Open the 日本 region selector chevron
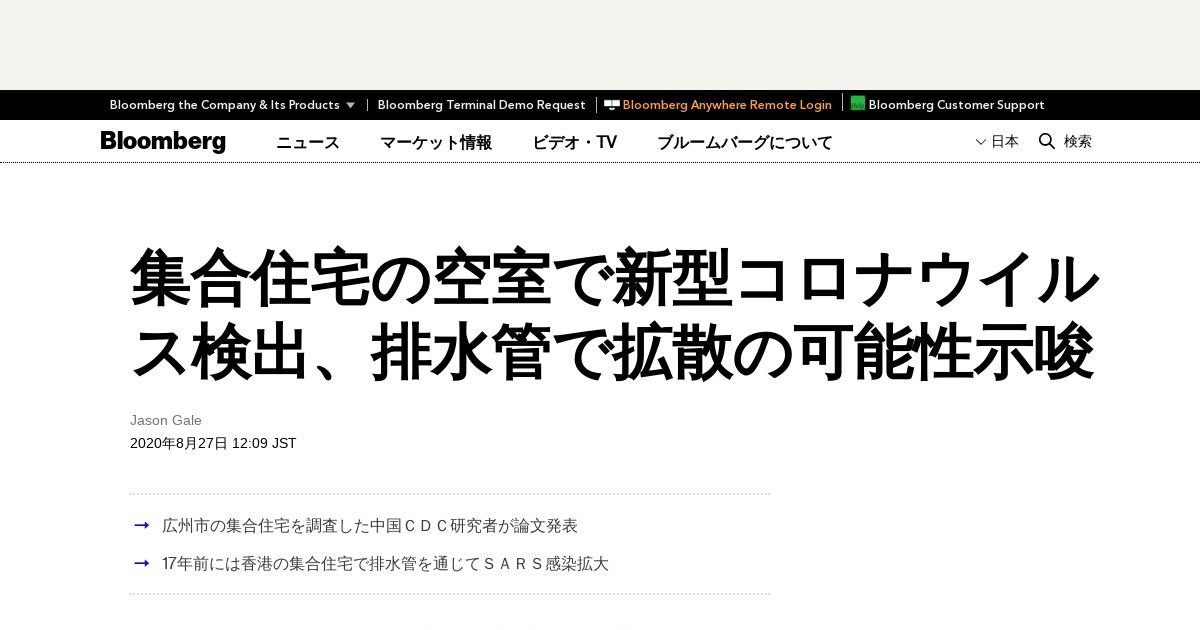This screenshot has height=630, width=1200. (981, 142)
